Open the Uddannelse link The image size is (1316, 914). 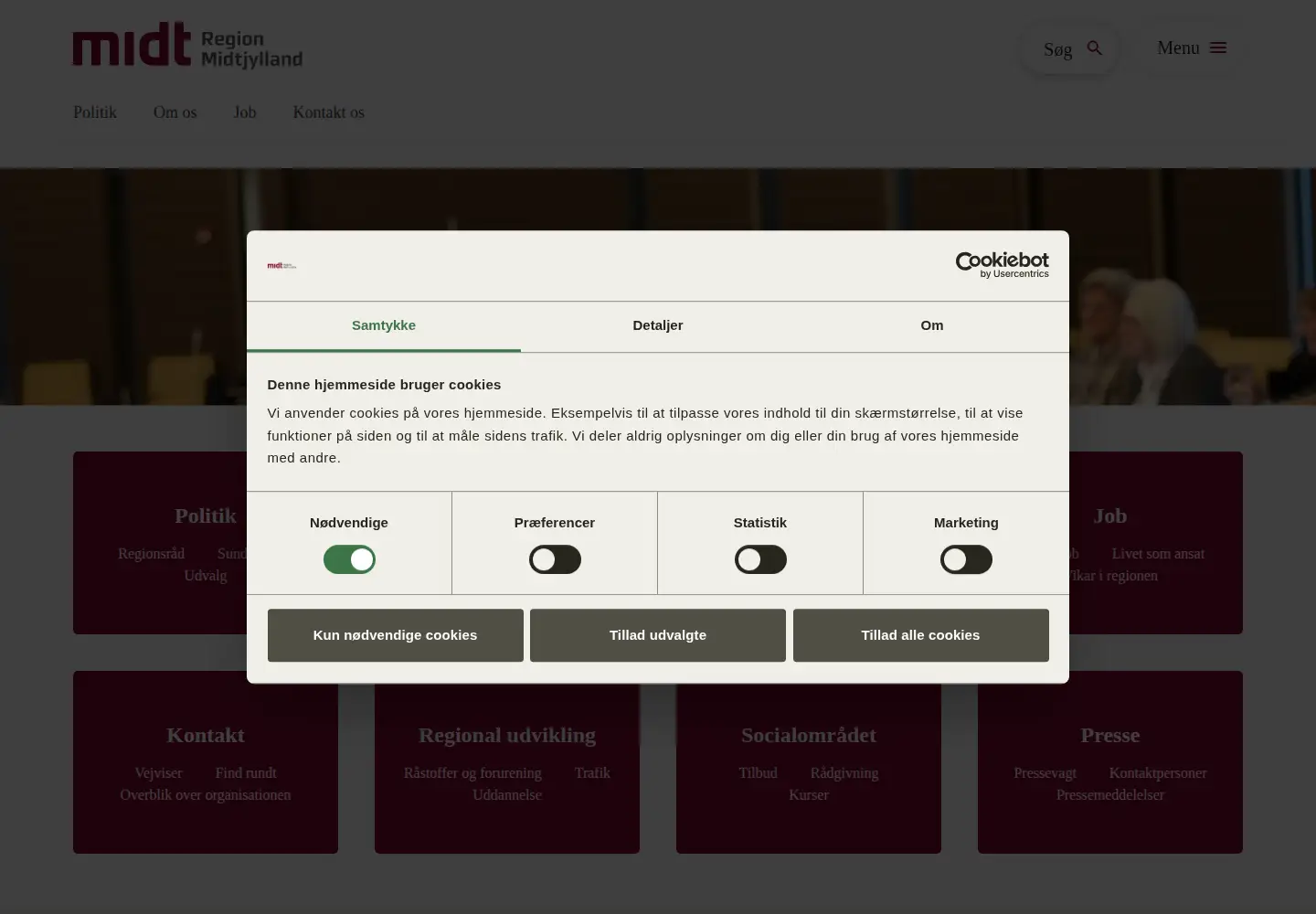pos(507,794)
